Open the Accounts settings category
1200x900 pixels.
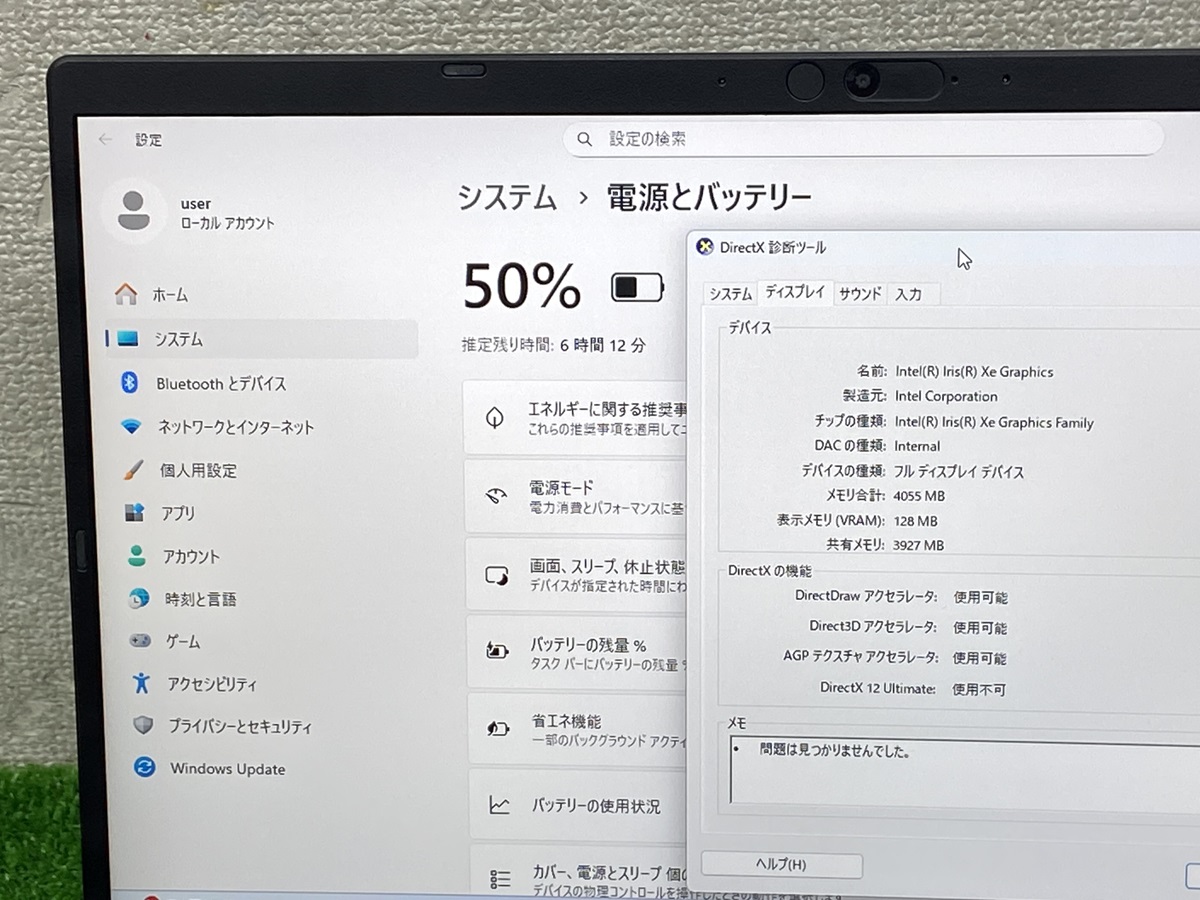(190, 556)
